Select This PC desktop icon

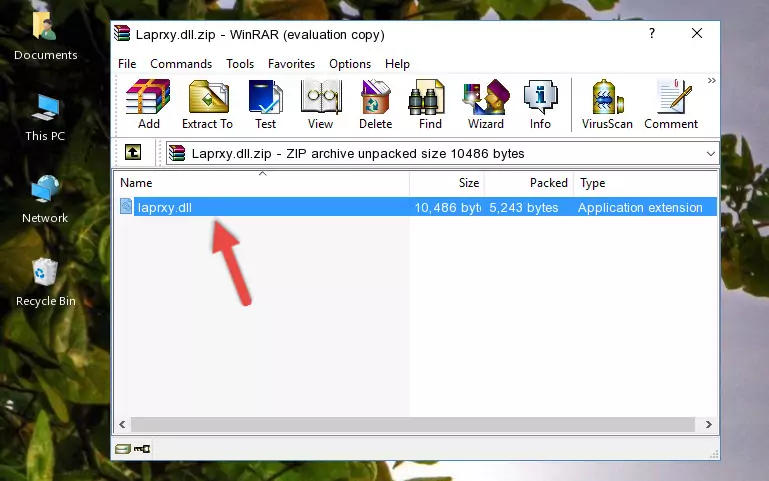tap(45, 118)
